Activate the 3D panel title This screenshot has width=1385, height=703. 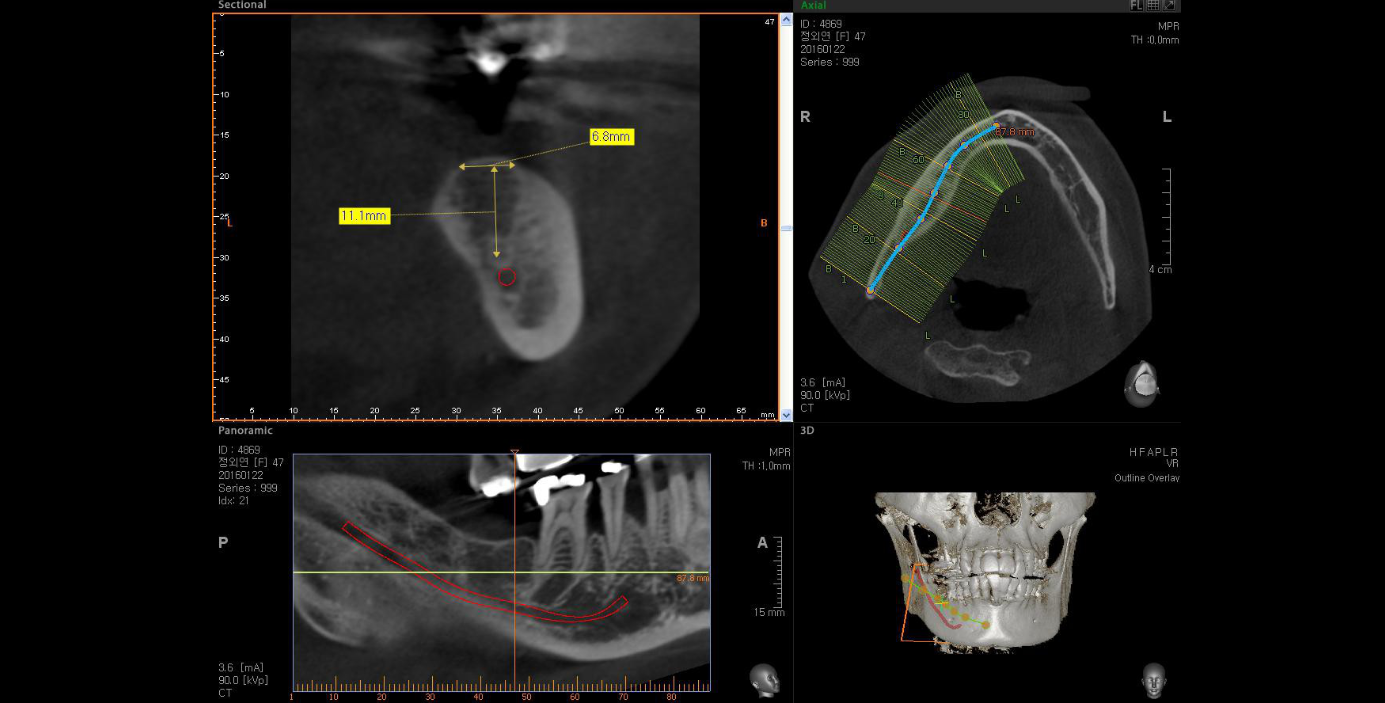click(x=807, y=430)
